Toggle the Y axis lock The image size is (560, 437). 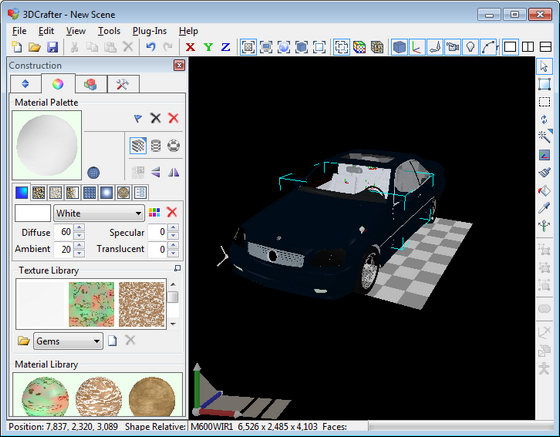[x=208, y=47]
